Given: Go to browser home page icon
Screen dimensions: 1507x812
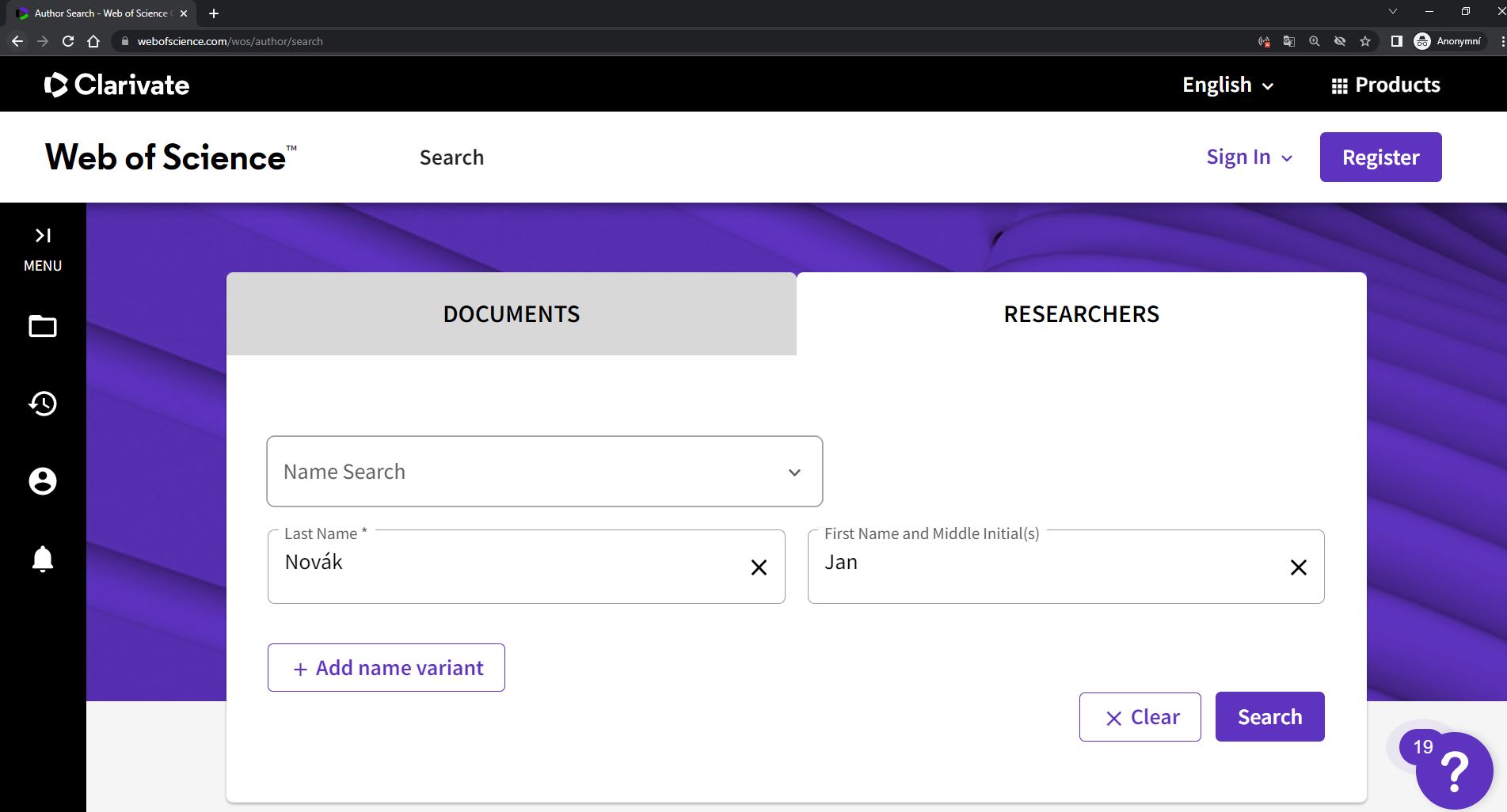Looking at the screenshot, I should (x=93, y=41).
